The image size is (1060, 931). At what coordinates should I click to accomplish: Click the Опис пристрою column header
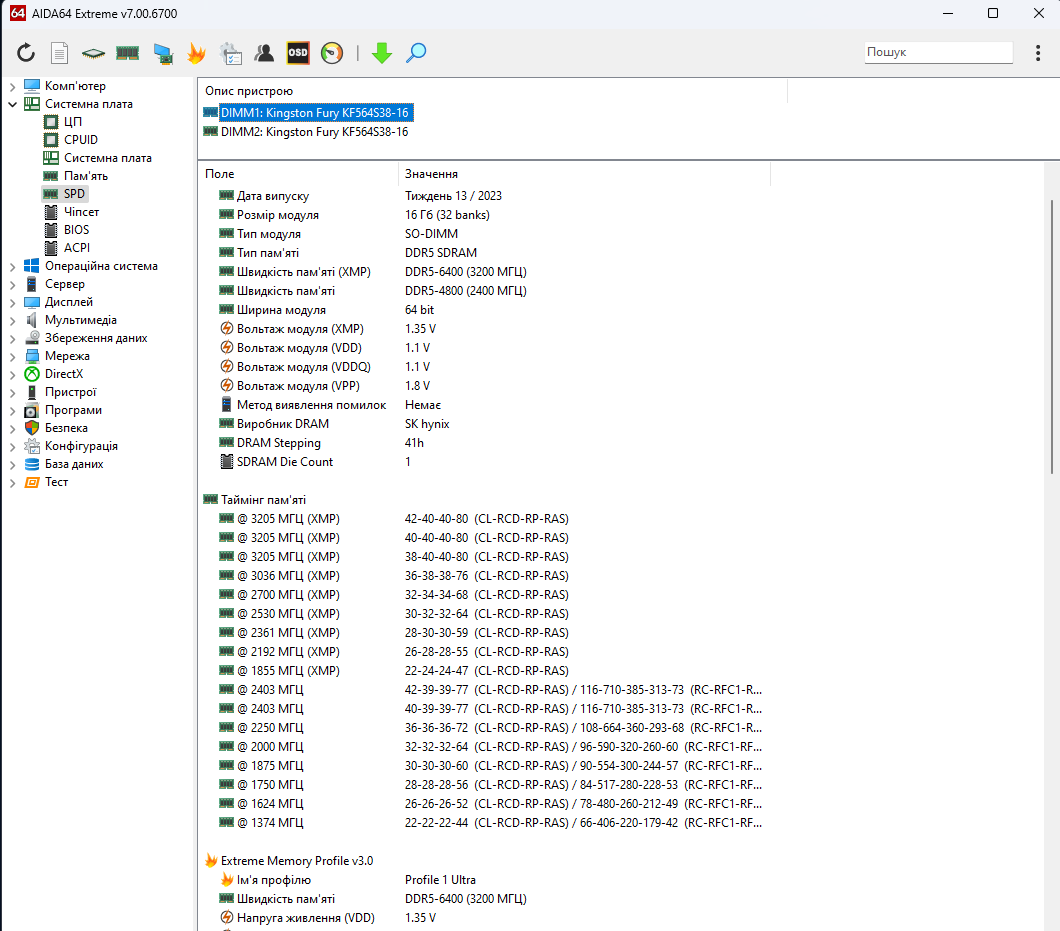coord(492,91)
